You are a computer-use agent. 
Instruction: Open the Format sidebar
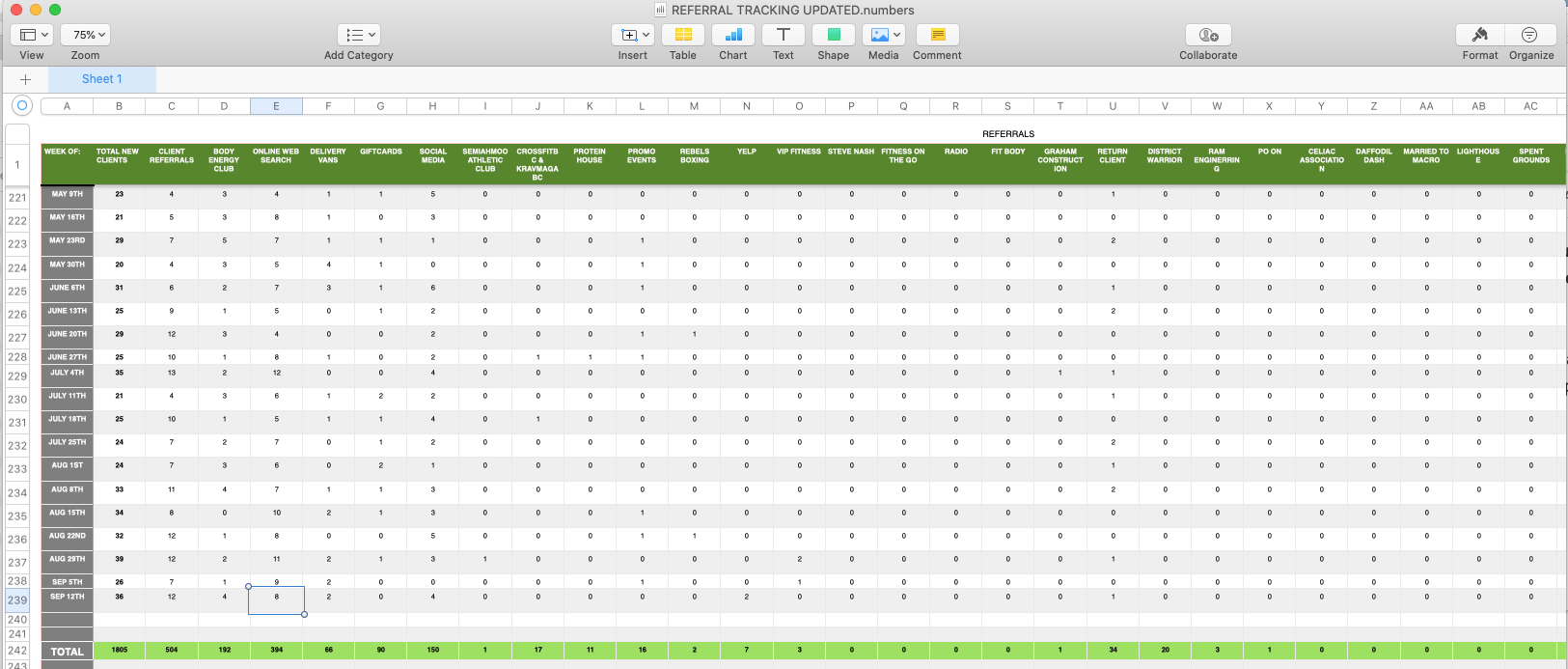pos(1479,35)
